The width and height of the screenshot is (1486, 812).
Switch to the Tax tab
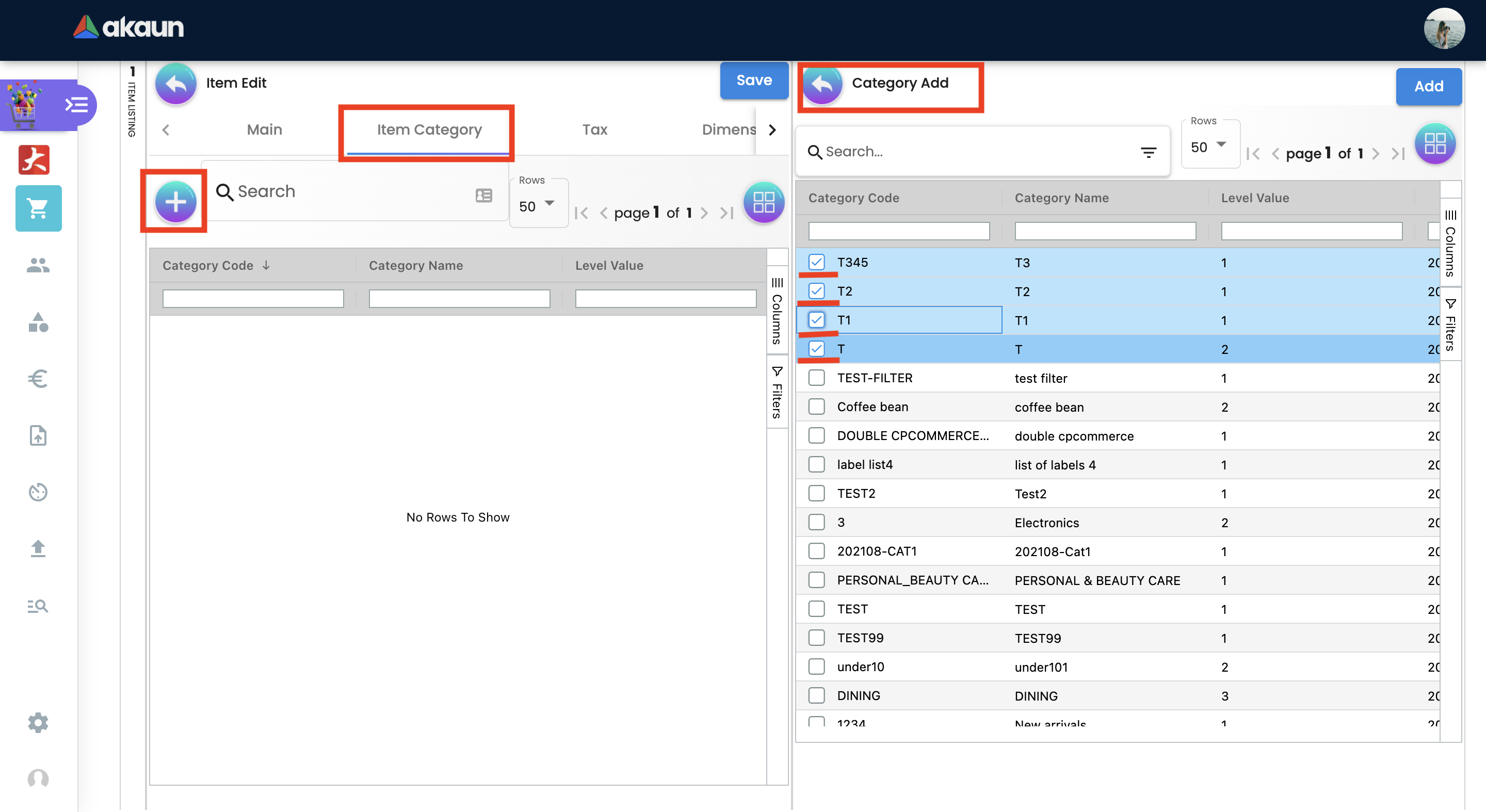pyautogui.click(x=594, y=130)
